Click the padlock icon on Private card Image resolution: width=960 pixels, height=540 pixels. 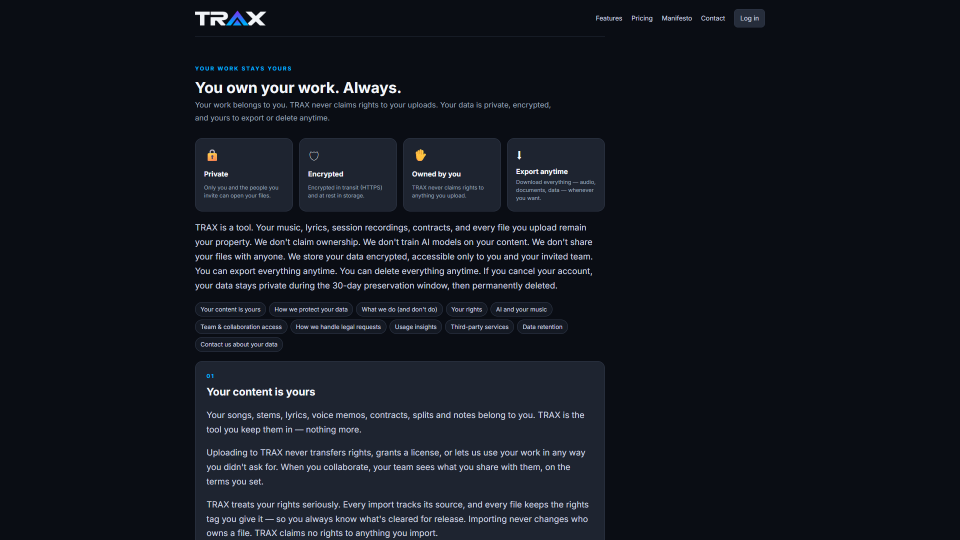pyautogui.click(x=212, y=155)
